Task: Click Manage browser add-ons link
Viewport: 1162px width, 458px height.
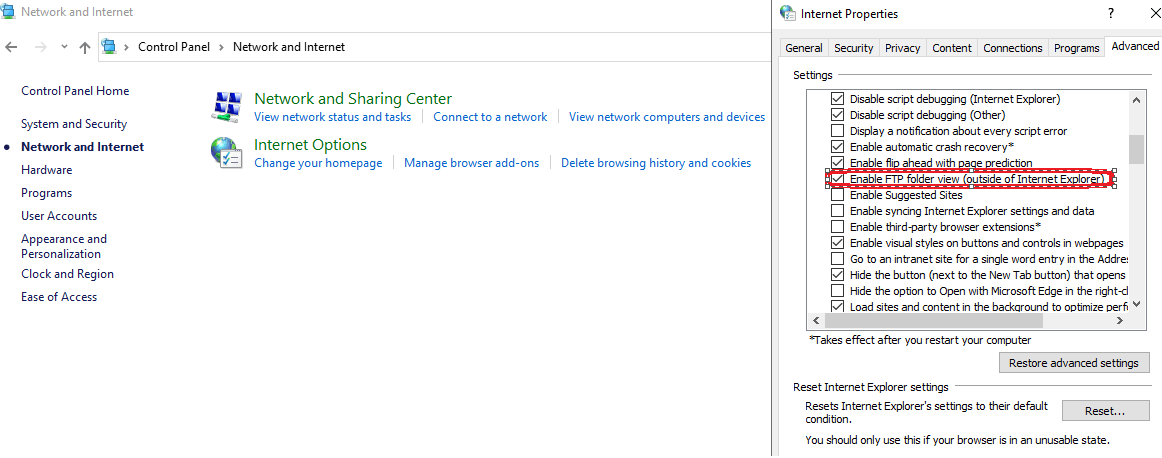Action: pos(471,163)
